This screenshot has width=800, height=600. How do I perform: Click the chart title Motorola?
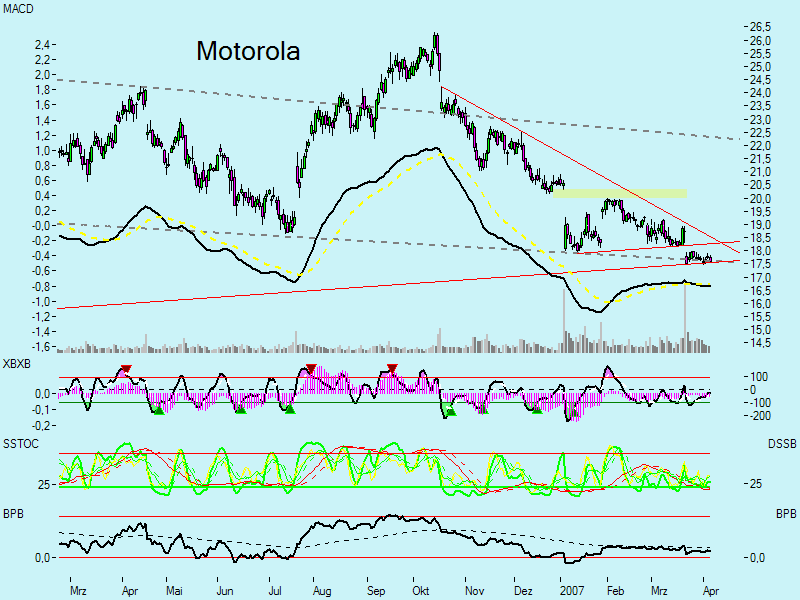248,50
